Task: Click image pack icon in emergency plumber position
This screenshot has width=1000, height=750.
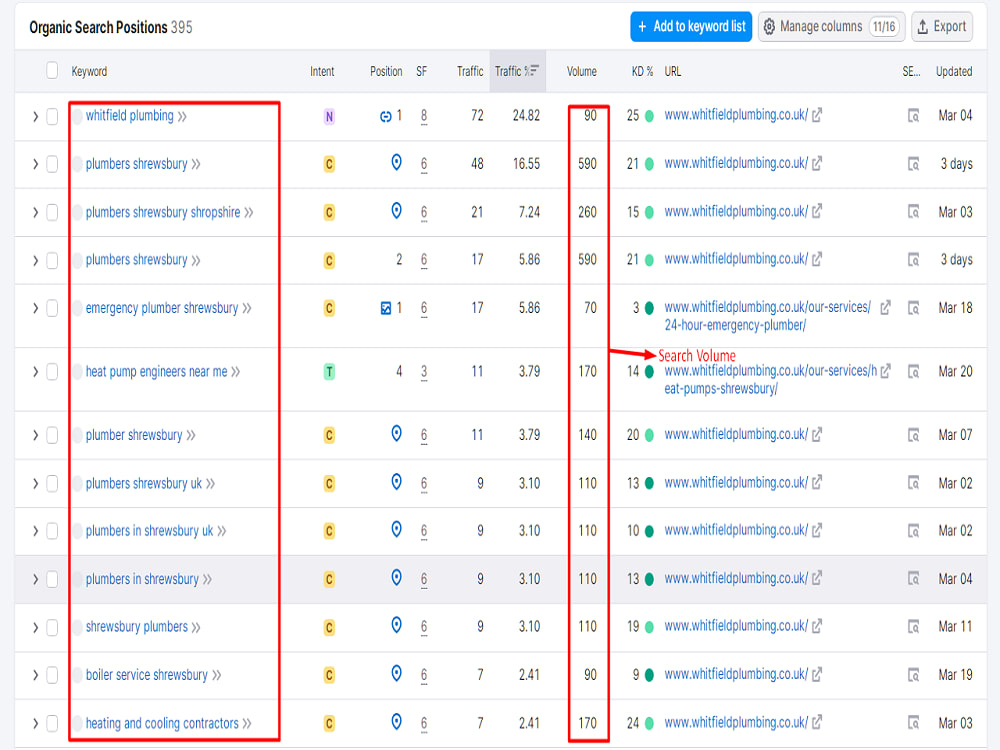Action: 385,308
